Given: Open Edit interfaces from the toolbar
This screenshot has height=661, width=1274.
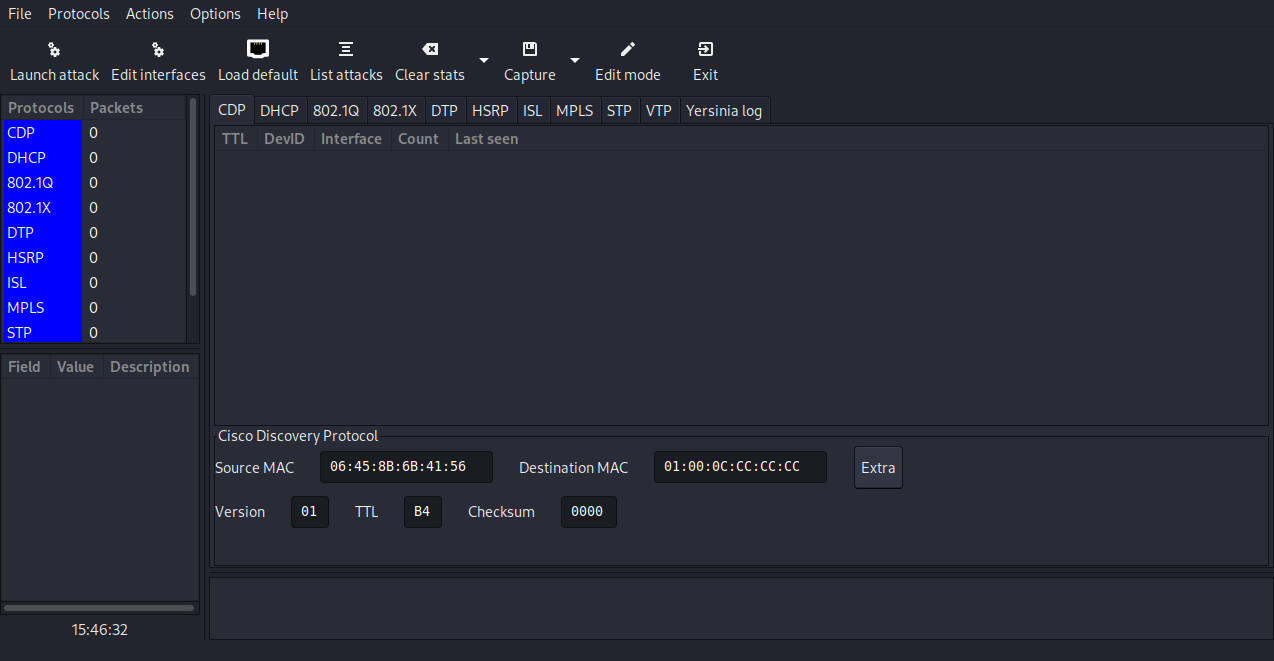Looking at the screenshot, I should [158, 50].
